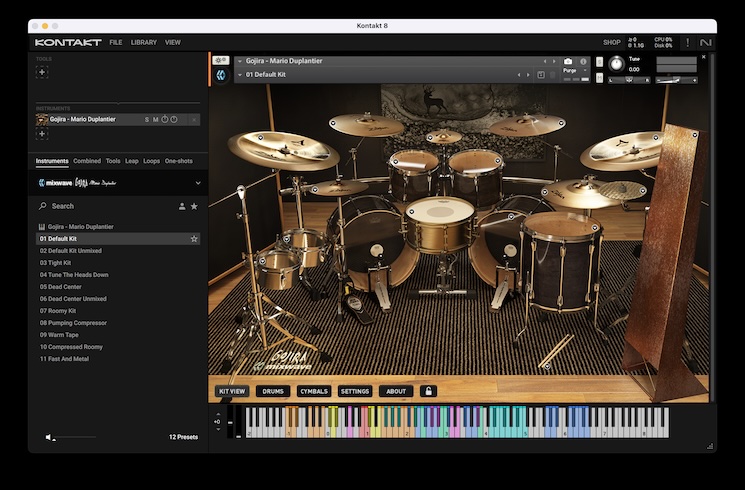This screenshot has height=490, width=745.
Task: Open the DRUMS page
Action: tap(273, 391)
